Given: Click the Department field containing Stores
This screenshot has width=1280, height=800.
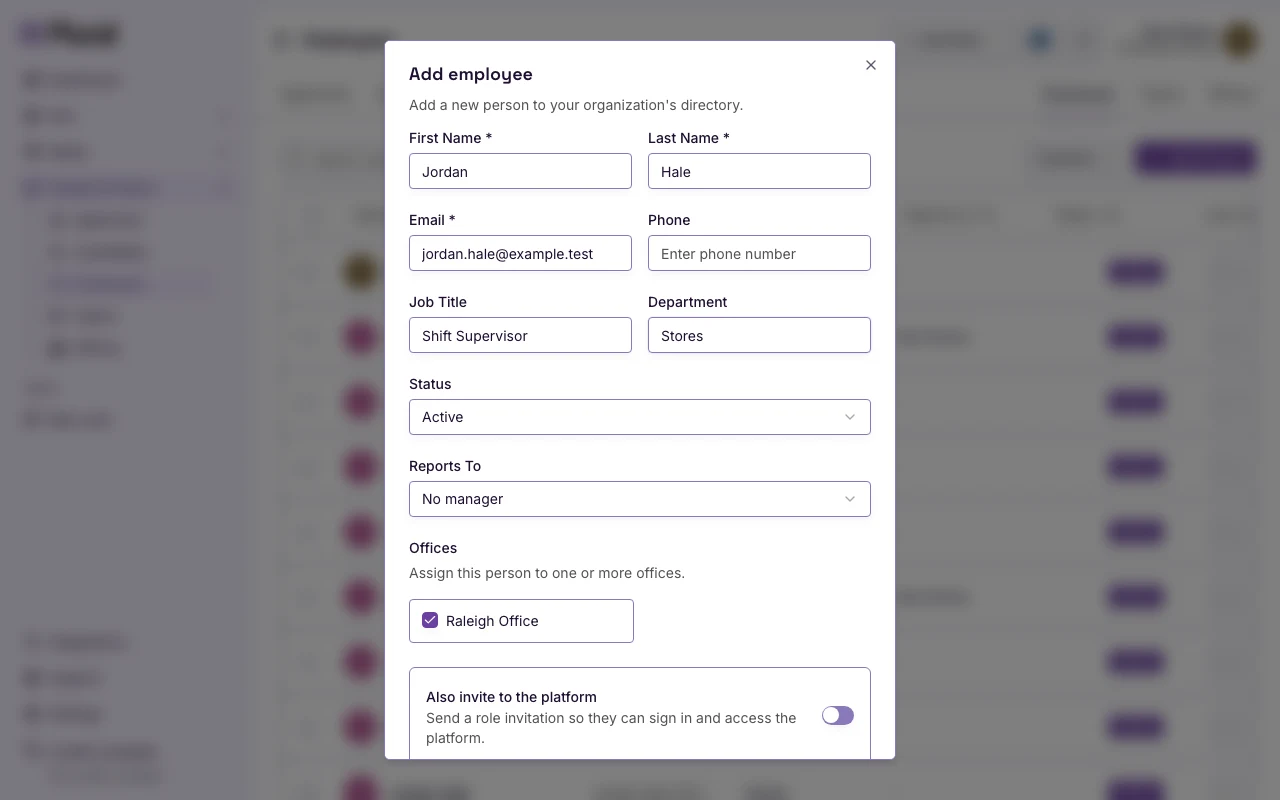Looking at the screenshot, I should click(759, 335).
